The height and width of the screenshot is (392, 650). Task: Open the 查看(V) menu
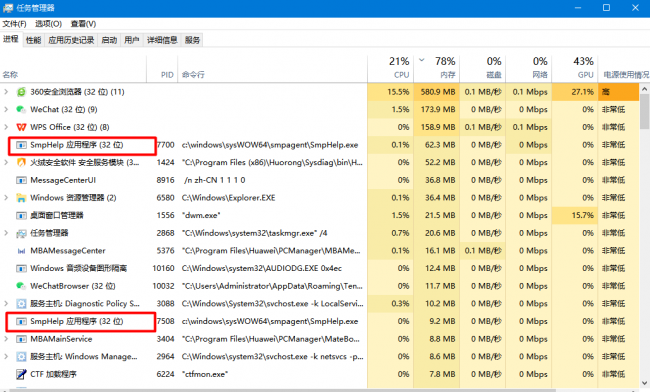coord(83,24)
